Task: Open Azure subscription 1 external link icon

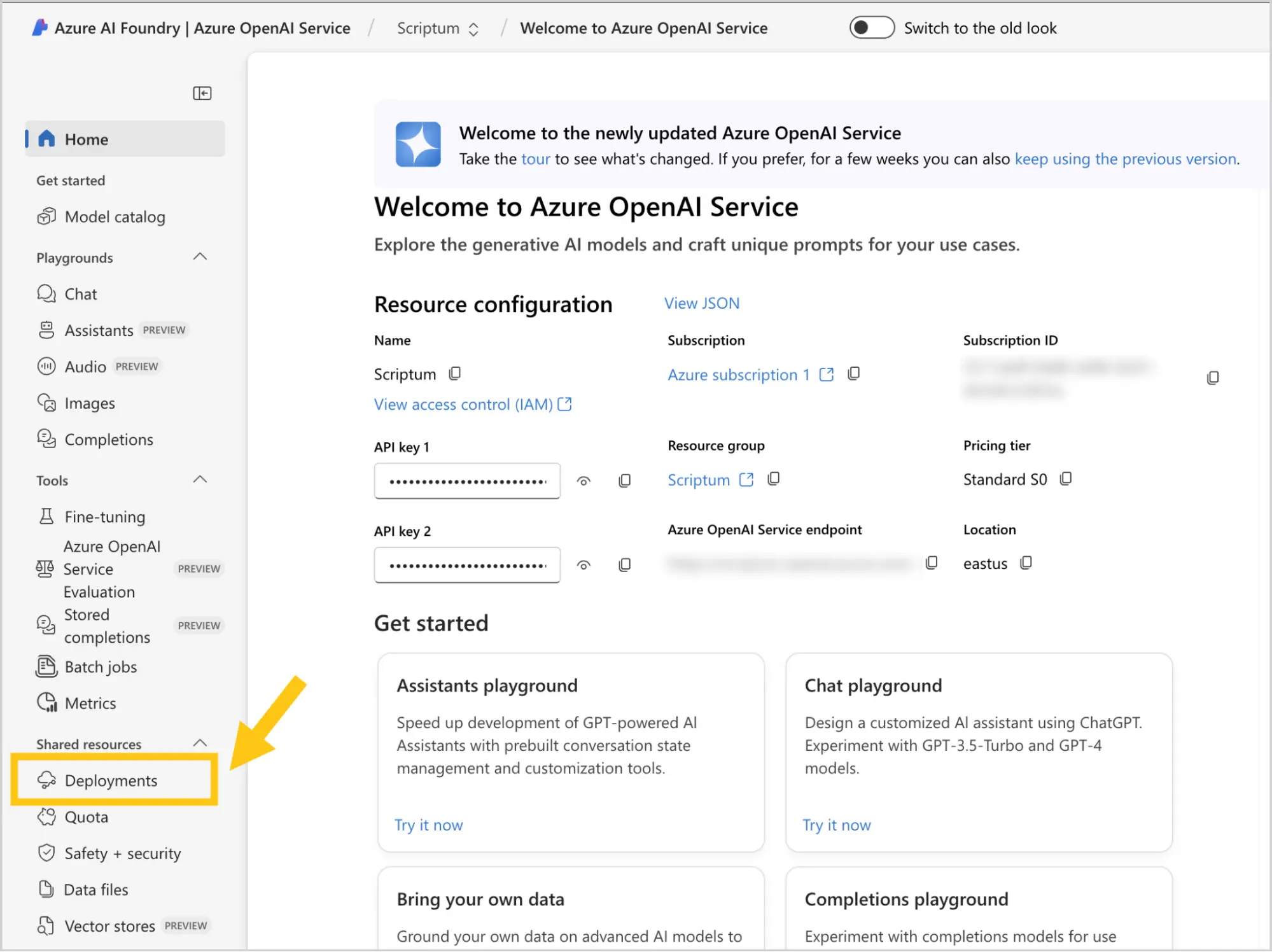Action: (826, 374)
